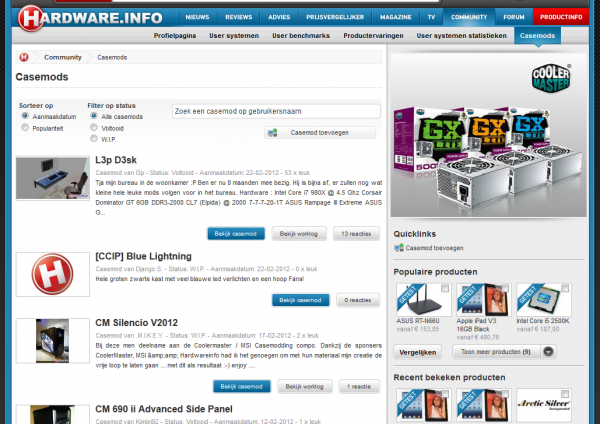Click the L3p D3sk desk thumbnail

[x=53, y=178]
